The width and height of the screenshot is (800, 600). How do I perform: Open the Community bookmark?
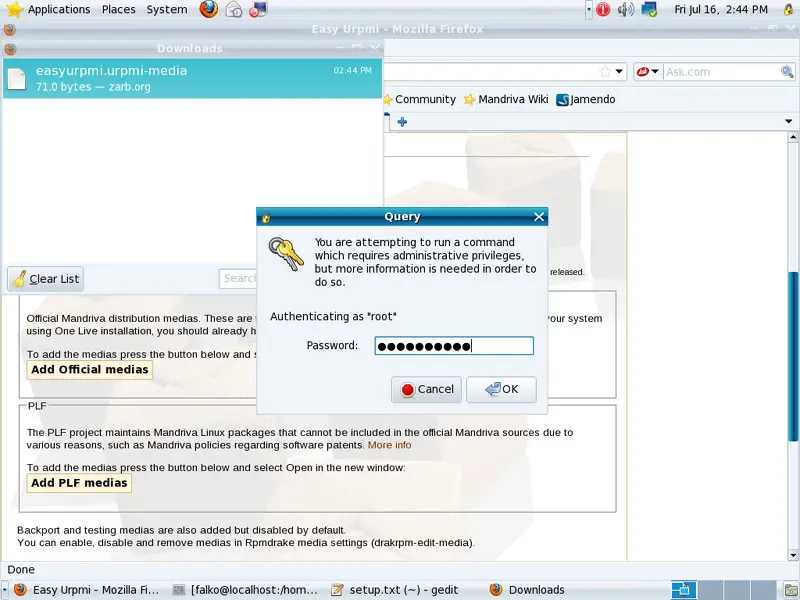pos(420,99)
